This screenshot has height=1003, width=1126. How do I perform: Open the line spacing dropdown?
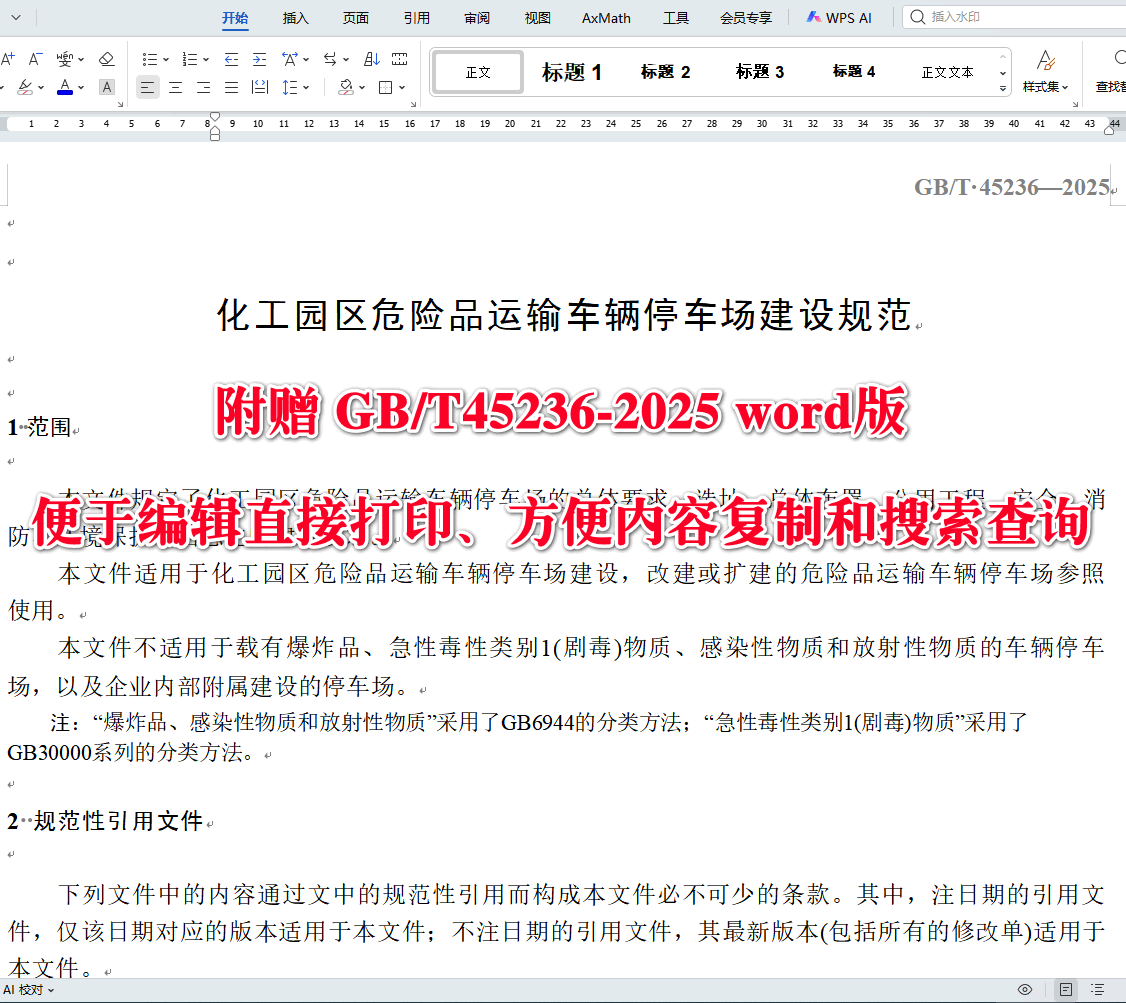tap(306, 87)
